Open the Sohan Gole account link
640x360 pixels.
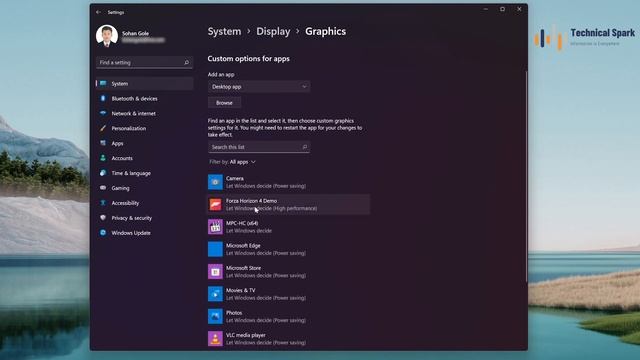tap(135, 33)
